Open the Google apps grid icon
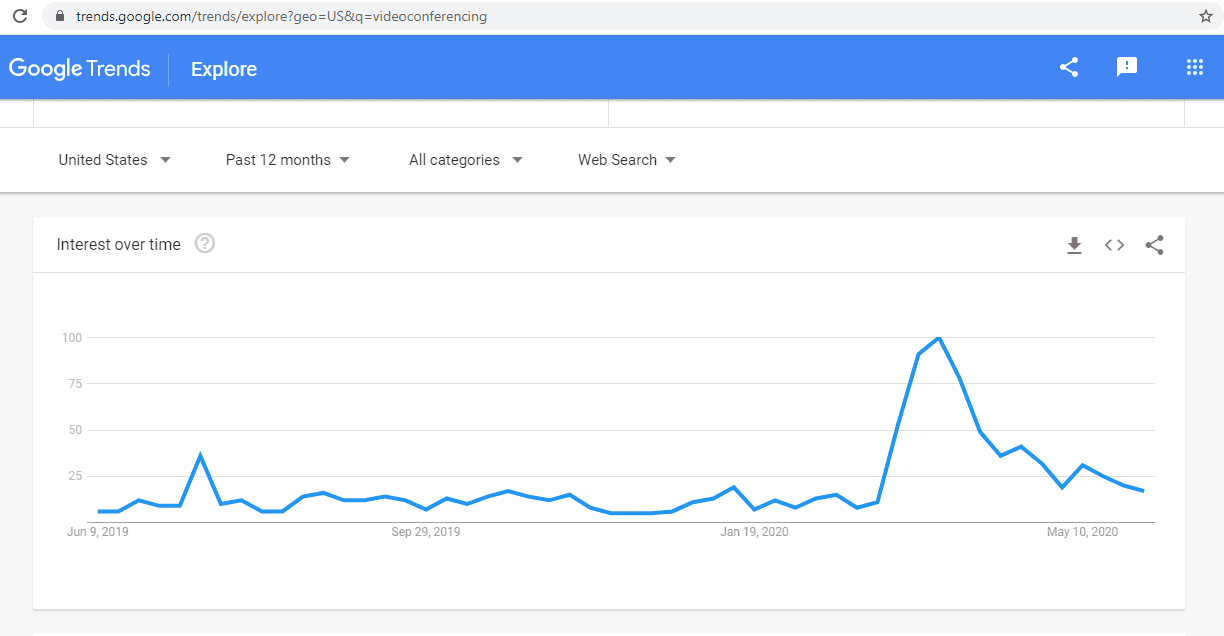Image resolution: width=1224 pixels, height=636 pixels. [1194, 67]
